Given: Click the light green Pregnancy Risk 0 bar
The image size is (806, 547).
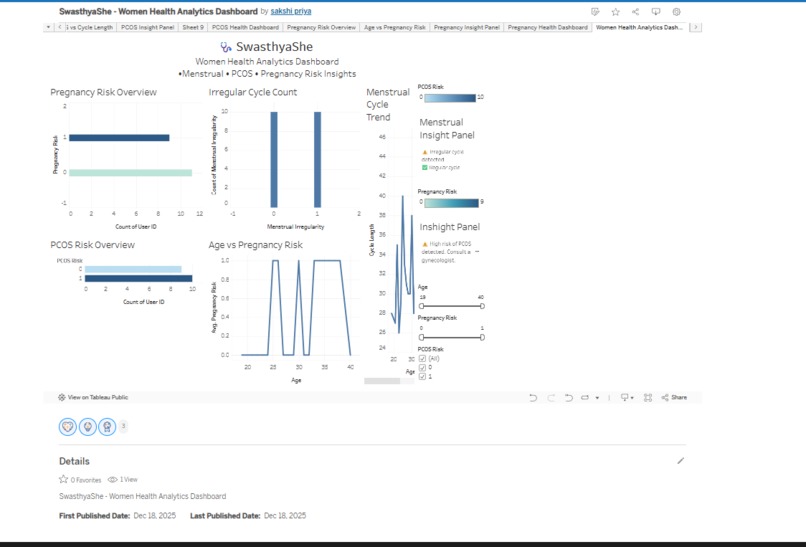Looking at the screenshot, I should [x=131, y=173].
